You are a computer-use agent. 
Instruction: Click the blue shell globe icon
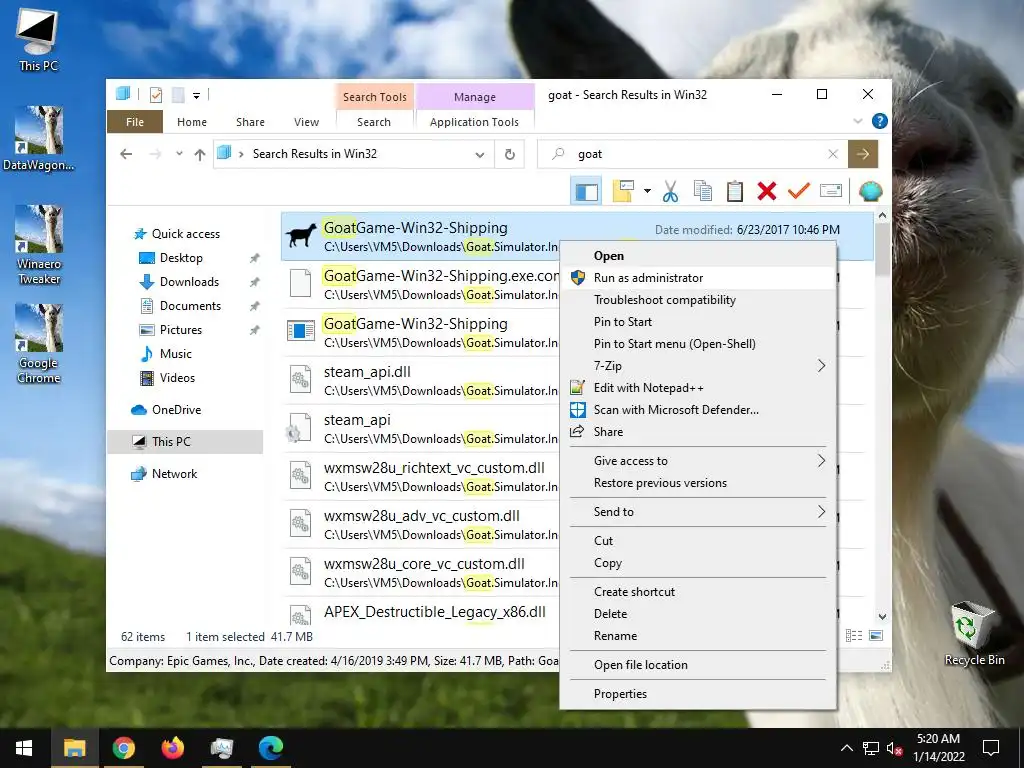tap(871, 191)
